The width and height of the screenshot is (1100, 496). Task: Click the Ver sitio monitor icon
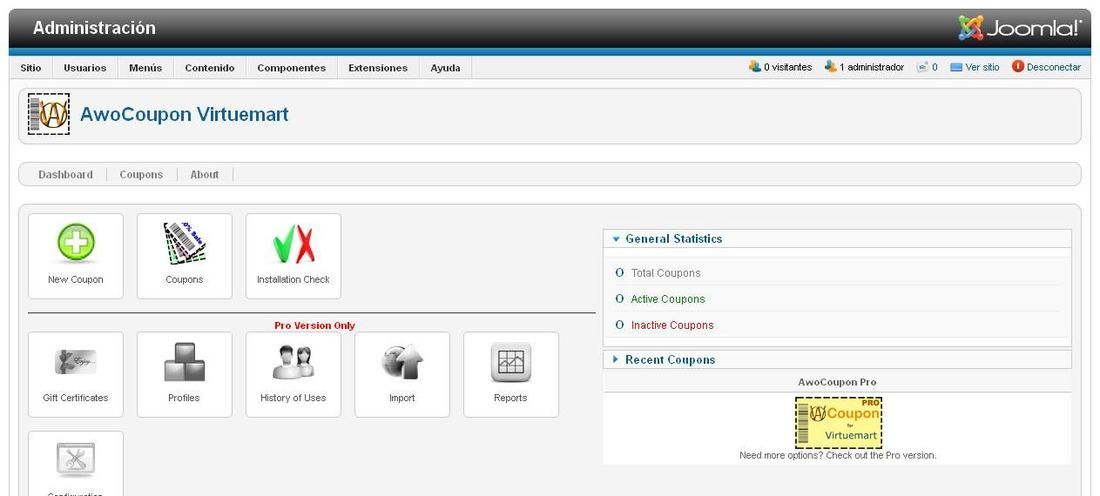956,67
